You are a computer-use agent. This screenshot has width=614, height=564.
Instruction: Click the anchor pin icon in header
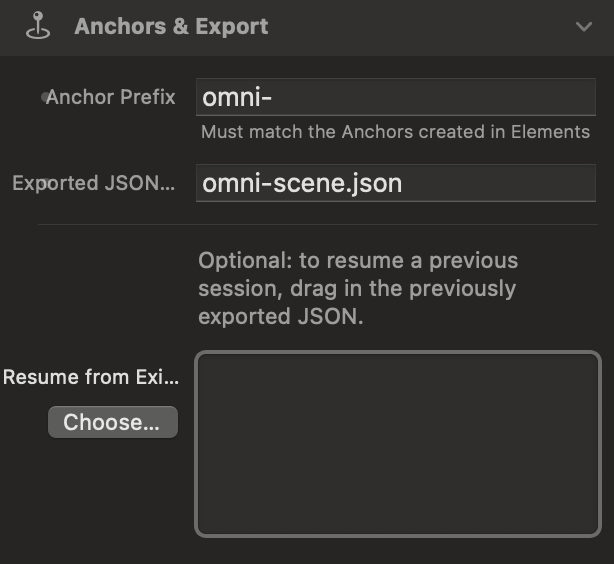(38, 25)
